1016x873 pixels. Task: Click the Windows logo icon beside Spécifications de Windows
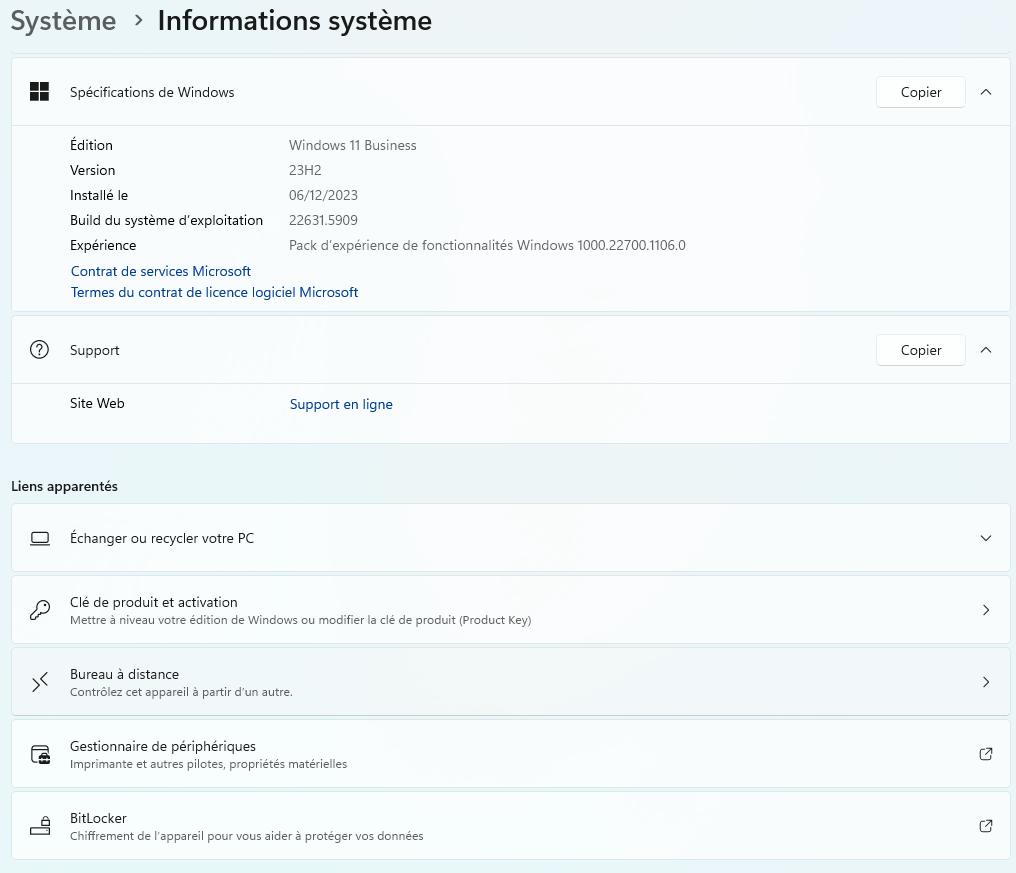pos(40,92)
